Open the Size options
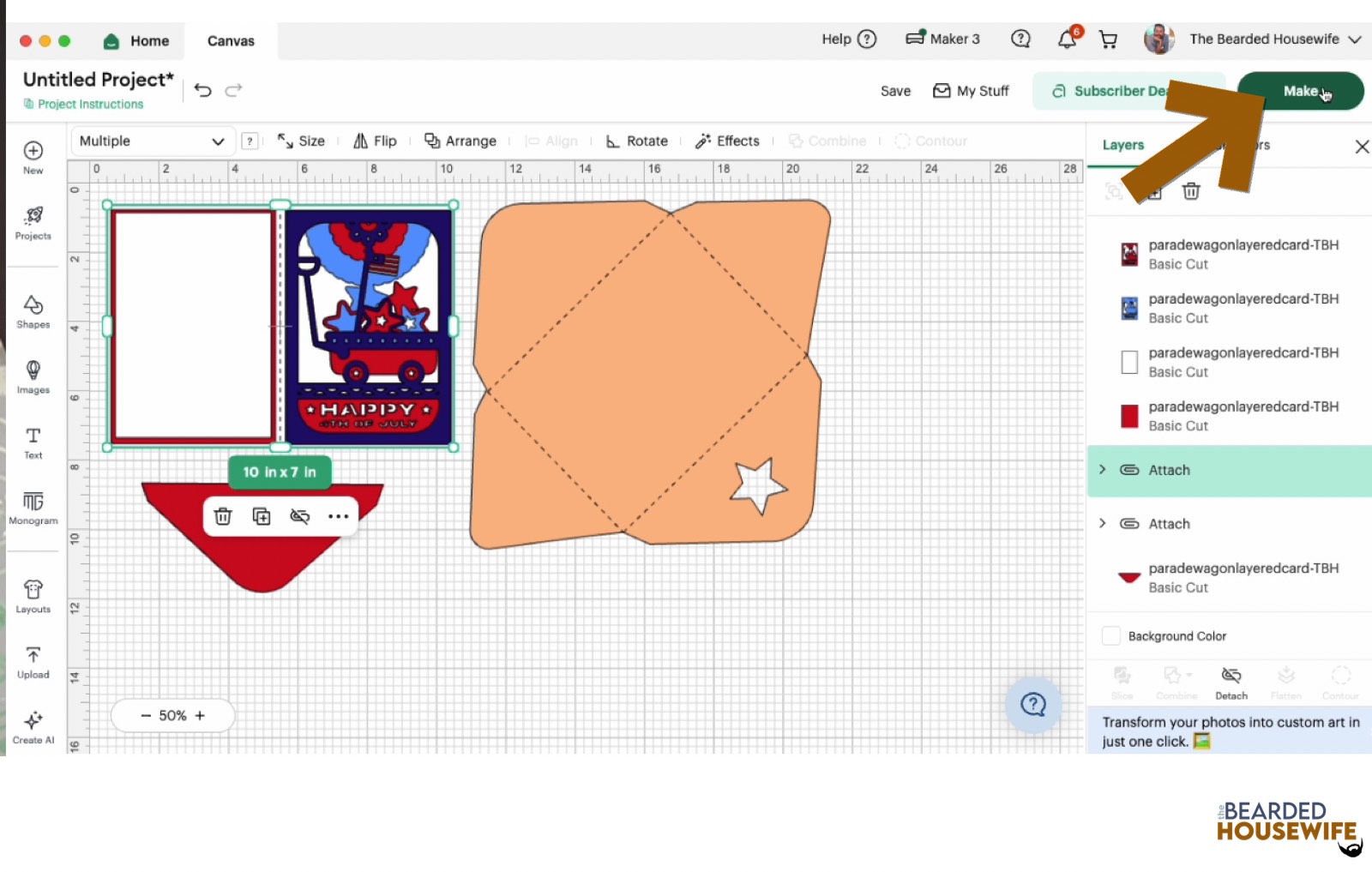 pyautogui.click(x=301, y=141)
